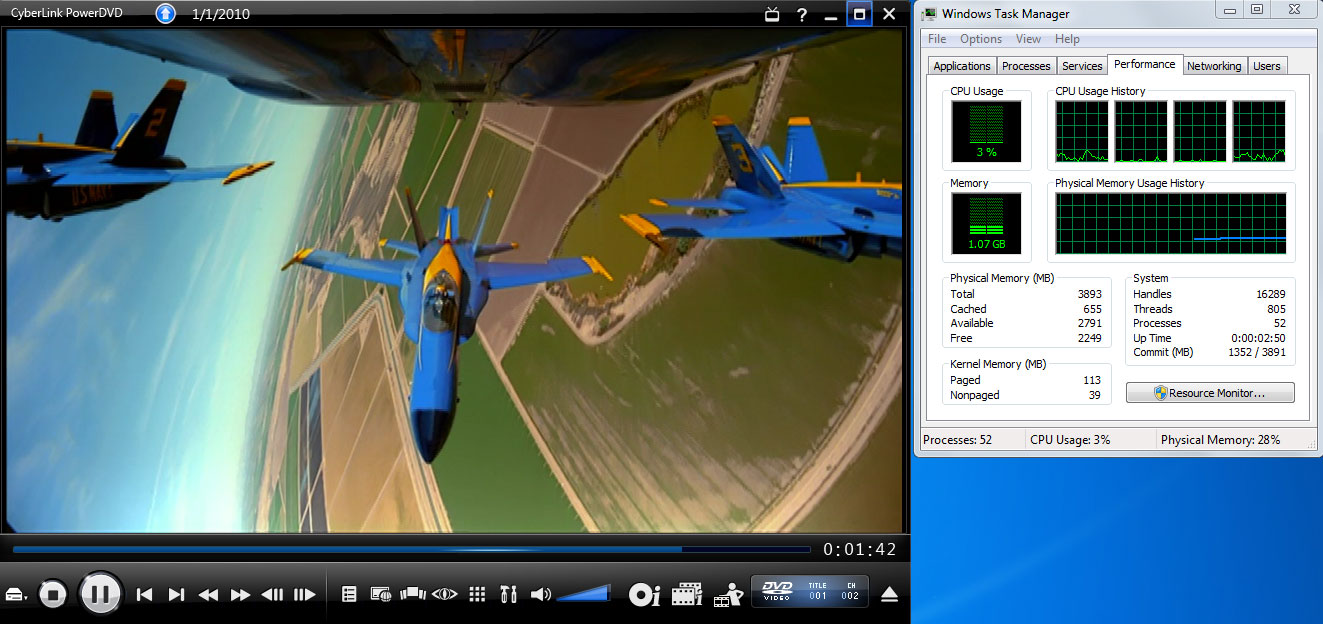Image resolution: width=1323 pixels, height=624 pixels.
Task: Switch to the Processes tab
Action: click(1026, 66)
